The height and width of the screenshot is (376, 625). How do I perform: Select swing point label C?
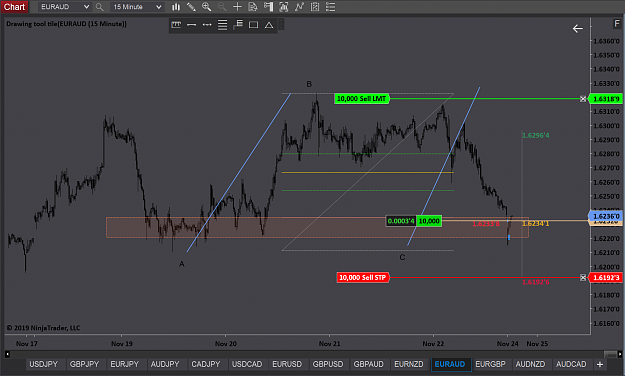pos(402,258)
